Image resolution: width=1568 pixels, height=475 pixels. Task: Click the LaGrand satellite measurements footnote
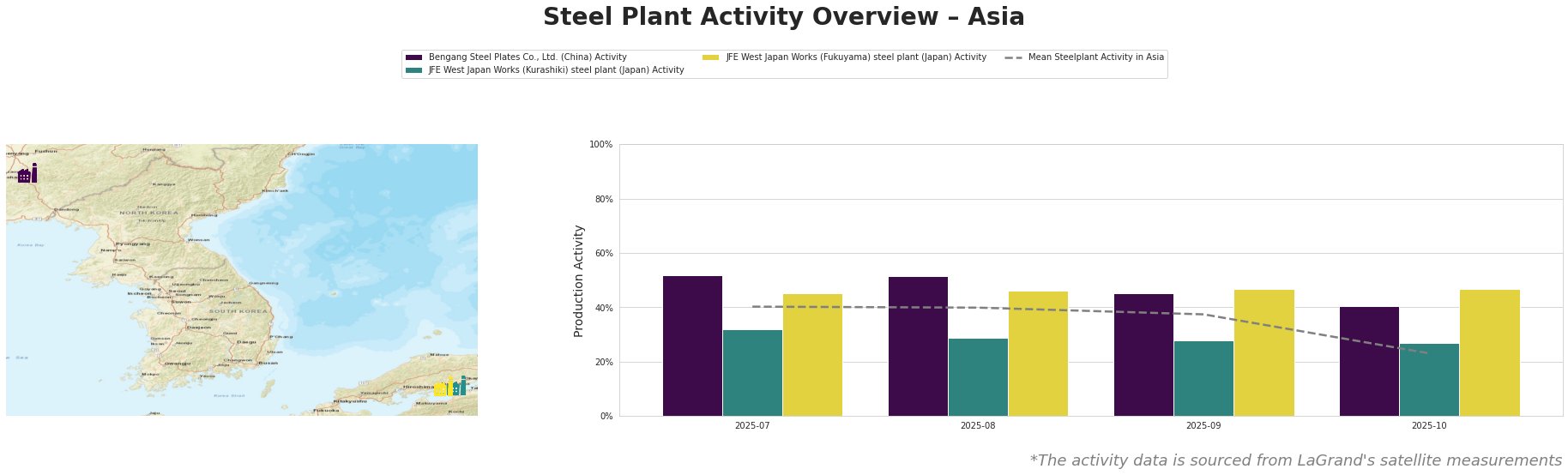click(1295, 460)
